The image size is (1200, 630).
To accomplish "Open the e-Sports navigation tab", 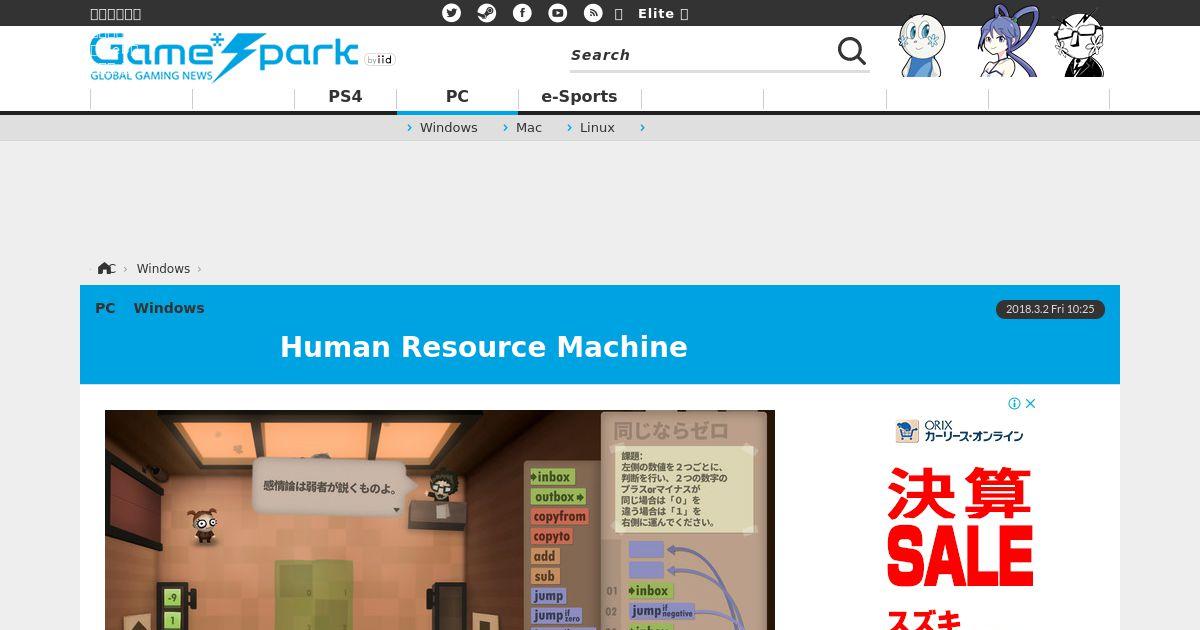I will pos(579,97).
